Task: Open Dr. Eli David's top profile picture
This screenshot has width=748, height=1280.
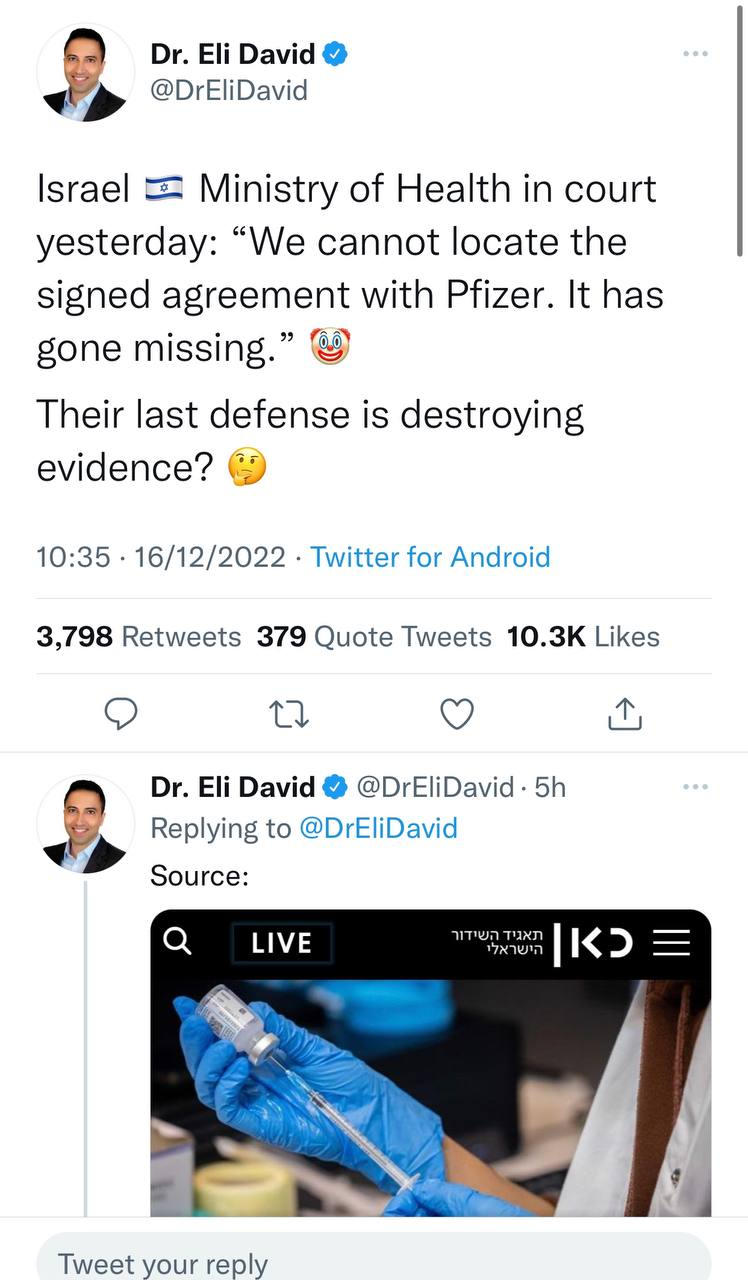Action: click(x=85, y=73)
